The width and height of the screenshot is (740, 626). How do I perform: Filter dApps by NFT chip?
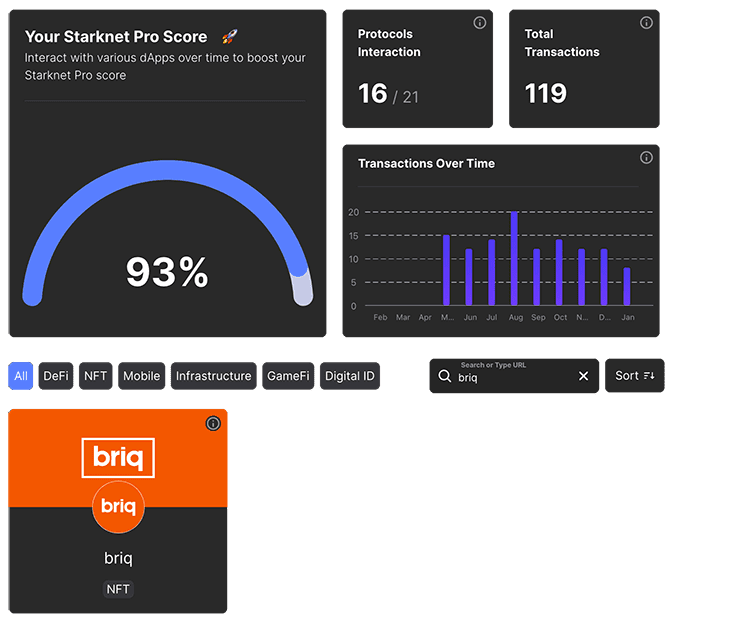pyautogui.click(x=95, y=376)
